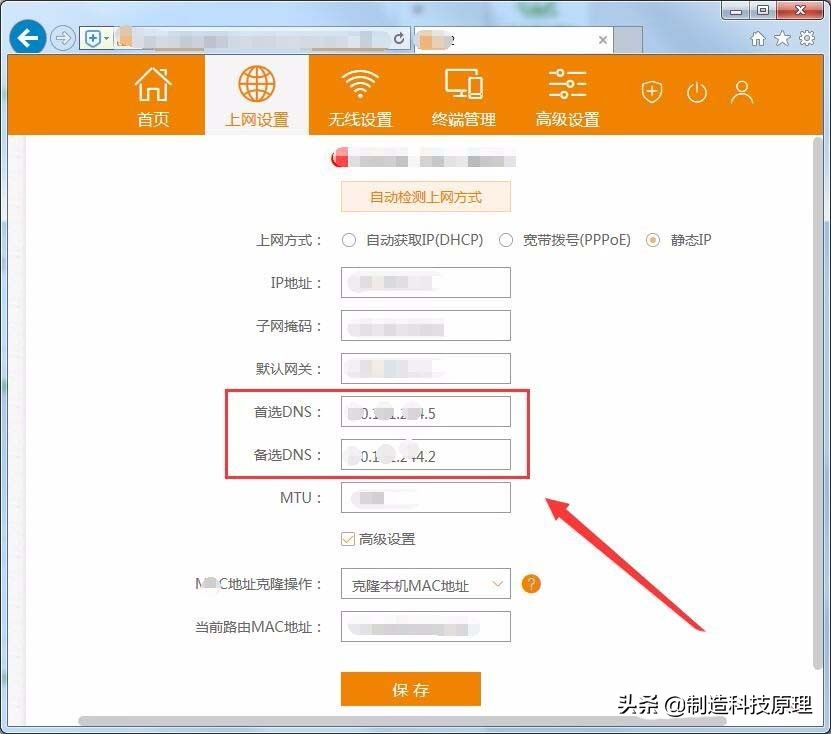The height and width of the screenshot is (734, 831).
Task: Go to the 首页 home tab
Action: pyautogui.click(x=153, y=97)
